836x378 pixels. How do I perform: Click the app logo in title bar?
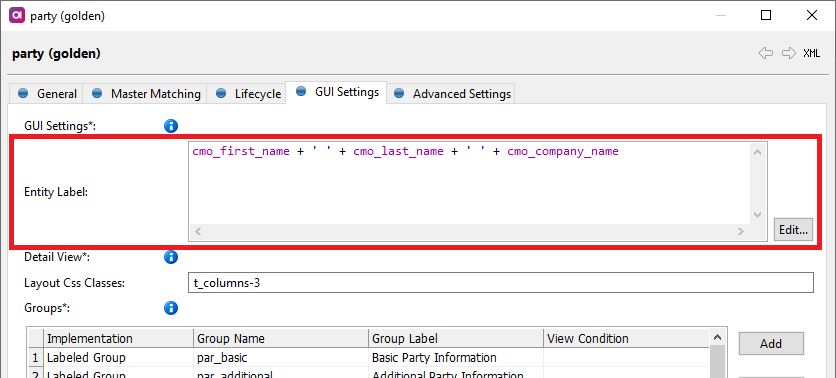pos(17,15)
